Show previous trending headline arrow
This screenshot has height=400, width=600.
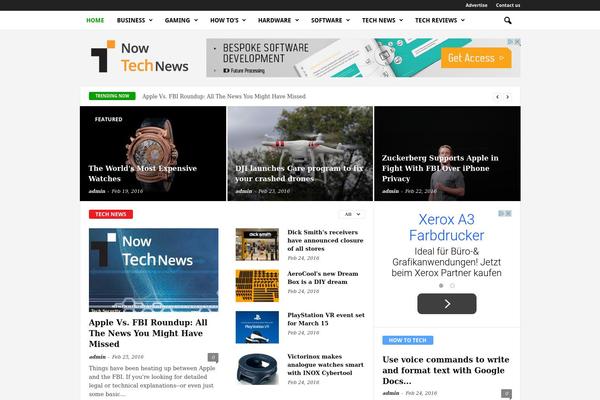[x=497, y=97]
